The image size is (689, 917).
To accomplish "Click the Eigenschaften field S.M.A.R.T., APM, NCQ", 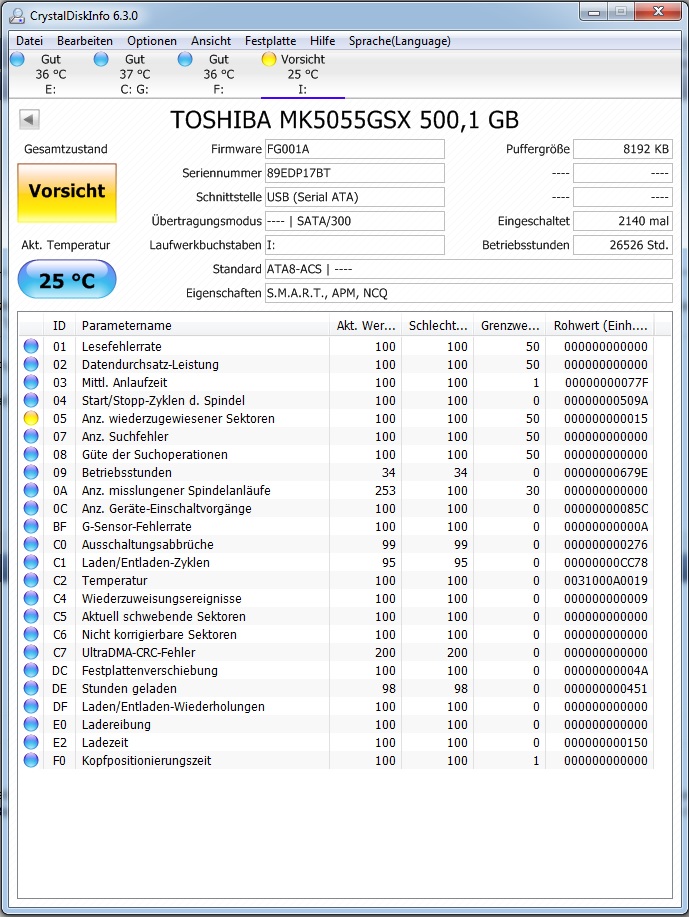I will point(468,293).
